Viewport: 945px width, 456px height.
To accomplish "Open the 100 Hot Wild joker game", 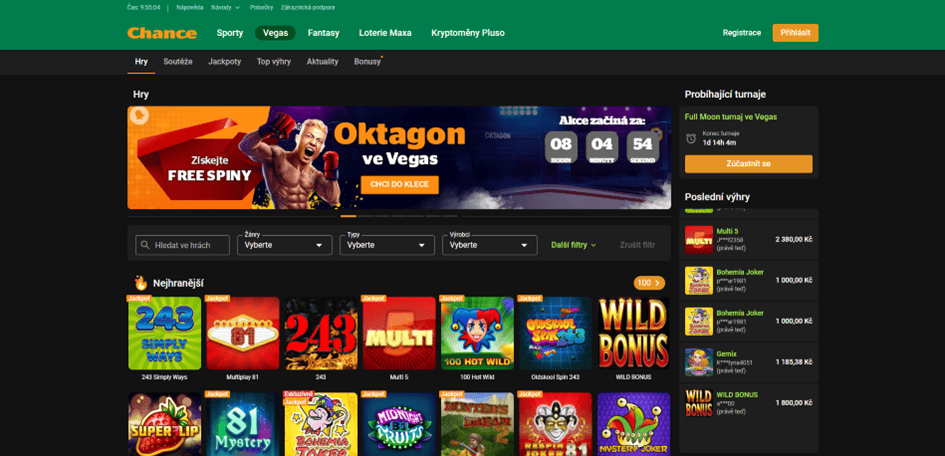I will pos(477,333).
